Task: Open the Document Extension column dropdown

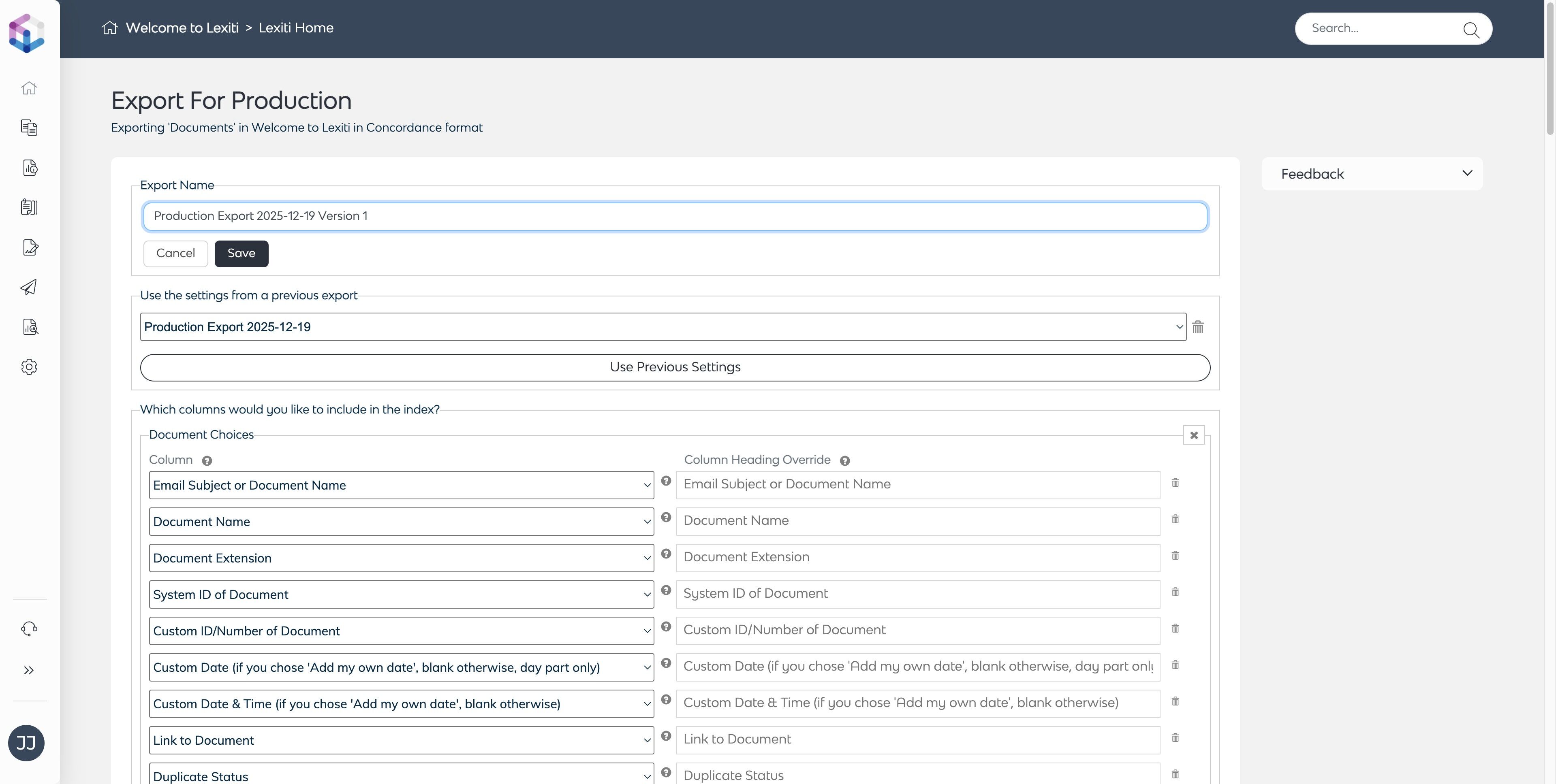Action: (401, 558)
